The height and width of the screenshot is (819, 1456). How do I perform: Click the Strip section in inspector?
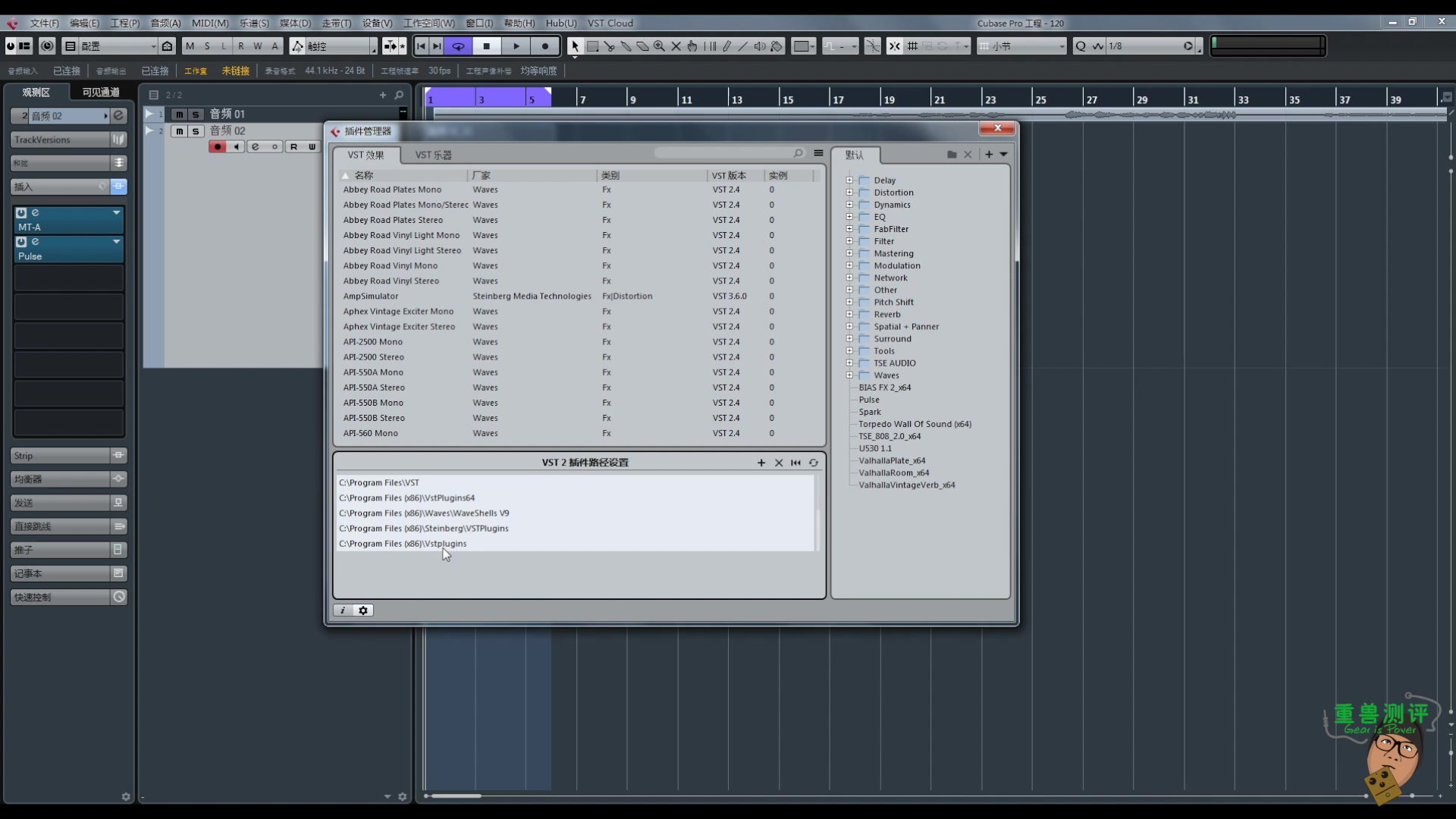click(x=68, y=456)
